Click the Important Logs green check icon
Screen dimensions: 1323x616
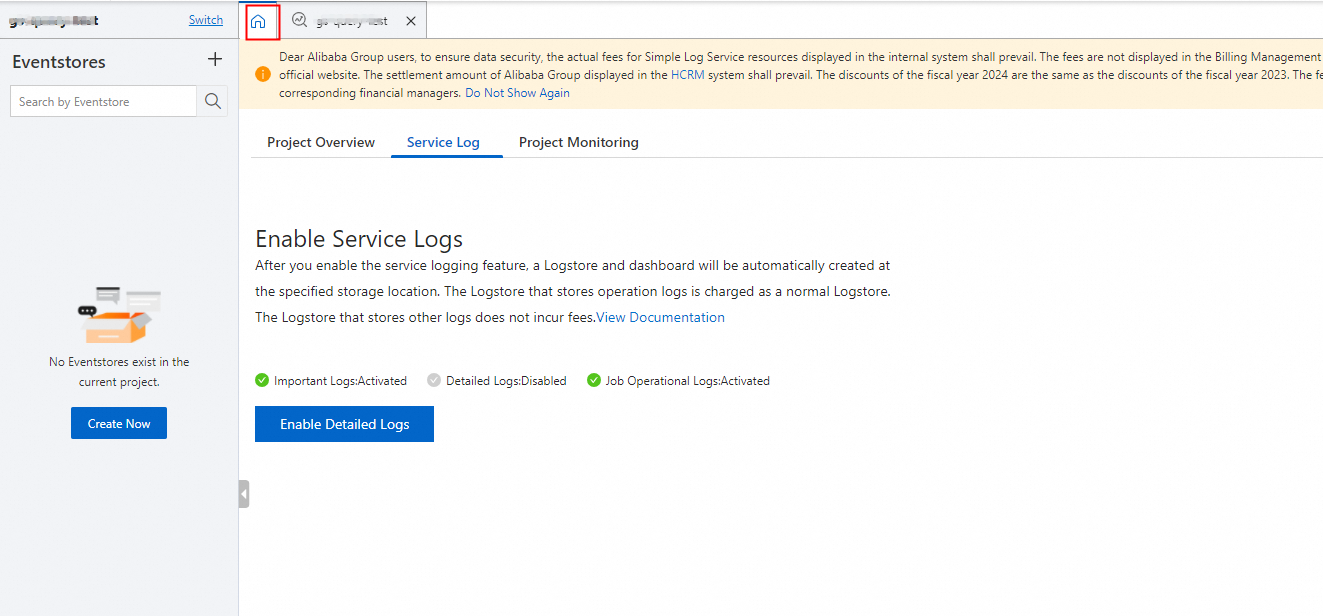tap(262, 380)
